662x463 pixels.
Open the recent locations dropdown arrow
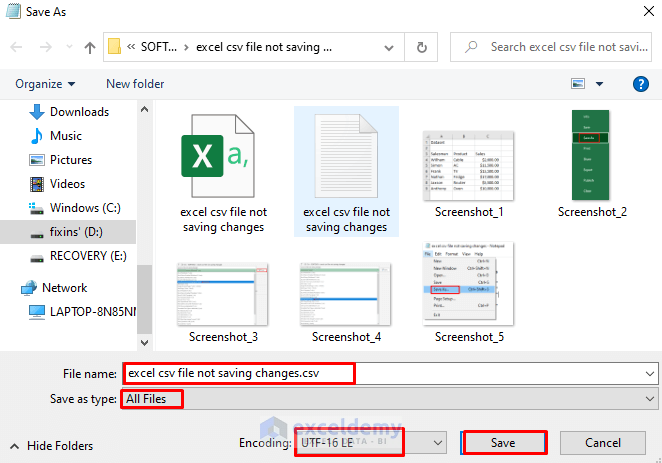click(69, 47)
